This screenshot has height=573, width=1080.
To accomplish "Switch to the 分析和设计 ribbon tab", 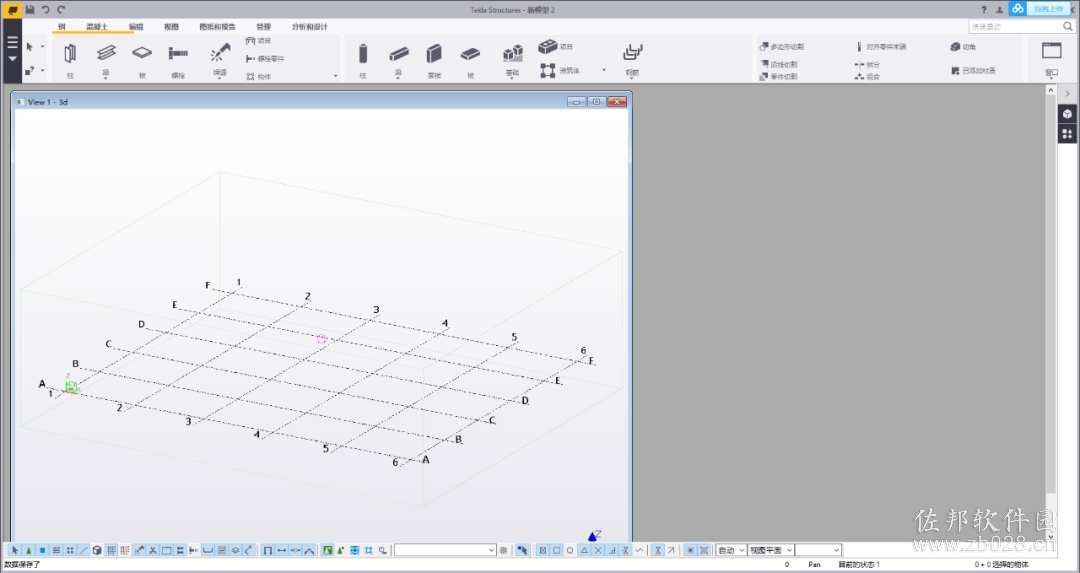I will (309, 27).
